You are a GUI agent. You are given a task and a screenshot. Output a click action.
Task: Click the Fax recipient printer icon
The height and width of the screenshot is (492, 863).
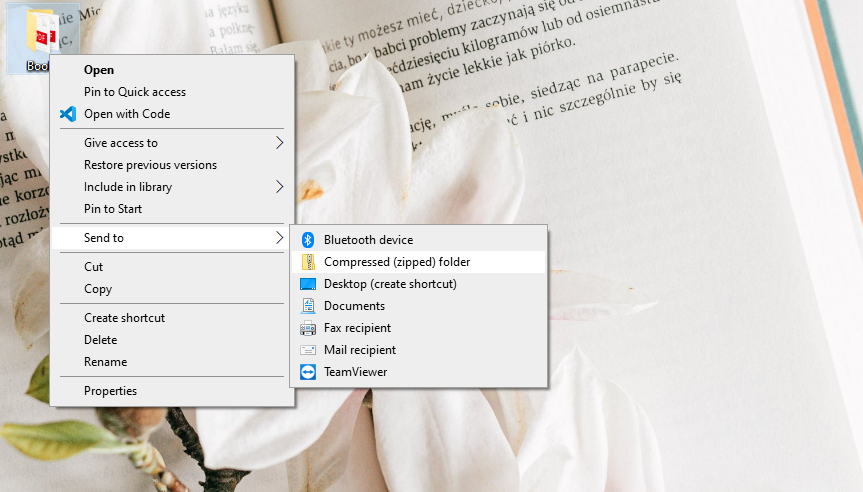click(308, 328)
